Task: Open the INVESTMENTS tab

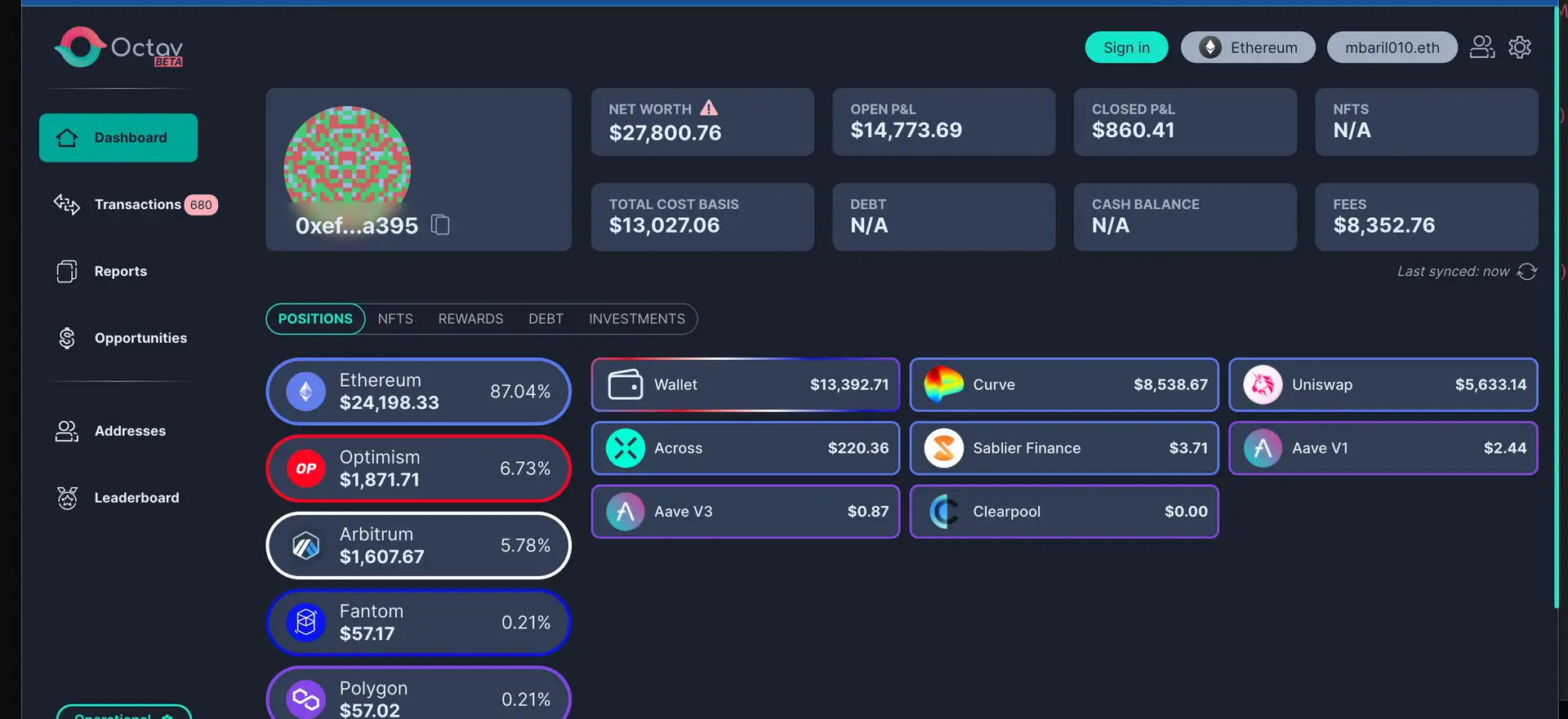Action: click(637, 319)
